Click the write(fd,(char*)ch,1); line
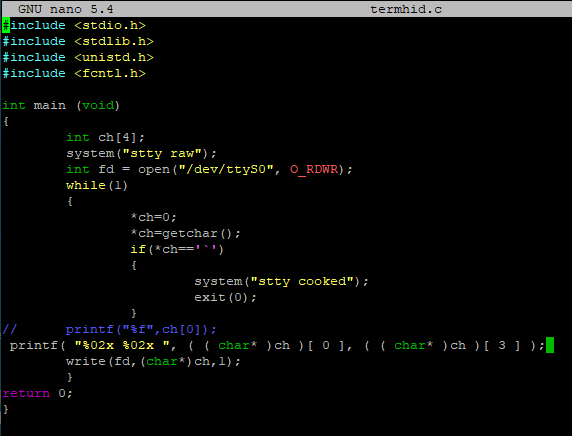The height and width of the screenshot is (436, 572). click(153, 362)
